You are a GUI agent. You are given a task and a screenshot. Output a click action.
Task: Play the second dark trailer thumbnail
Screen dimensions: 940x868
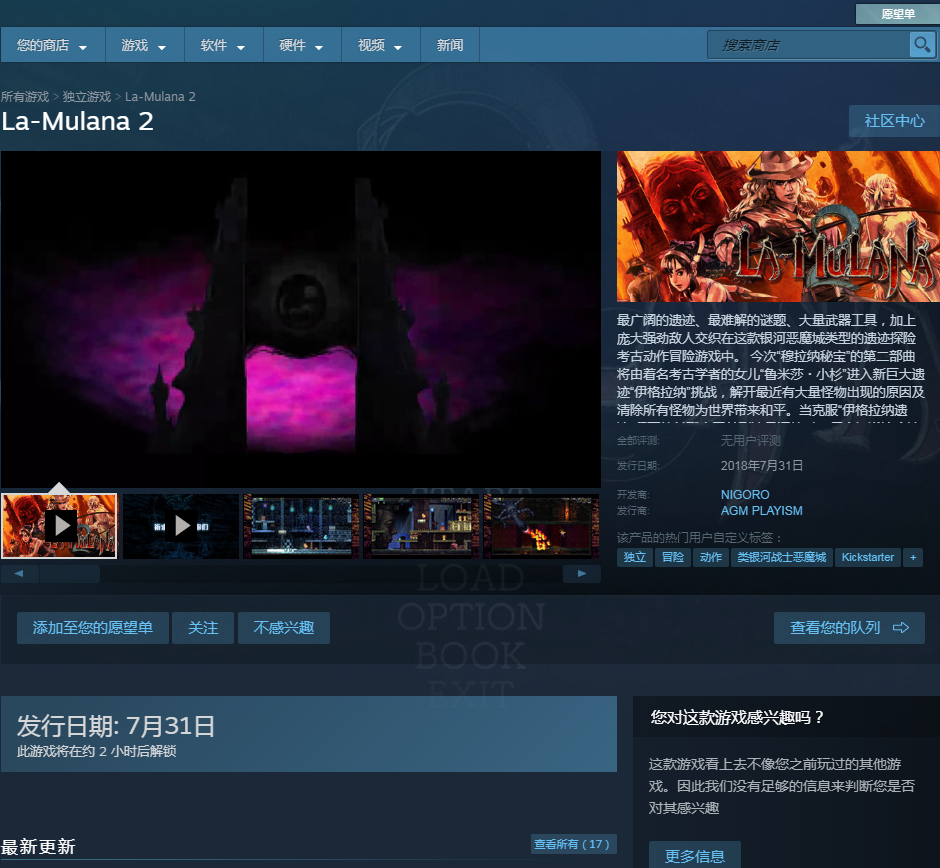(181, 526)
